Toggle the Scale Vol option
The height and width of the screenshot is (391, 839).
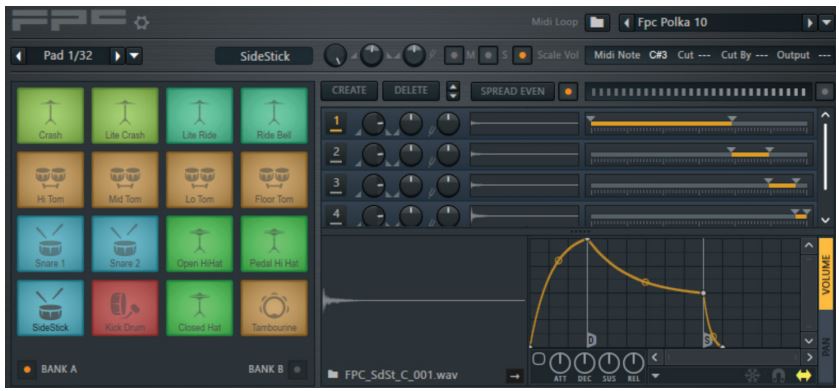522,56
